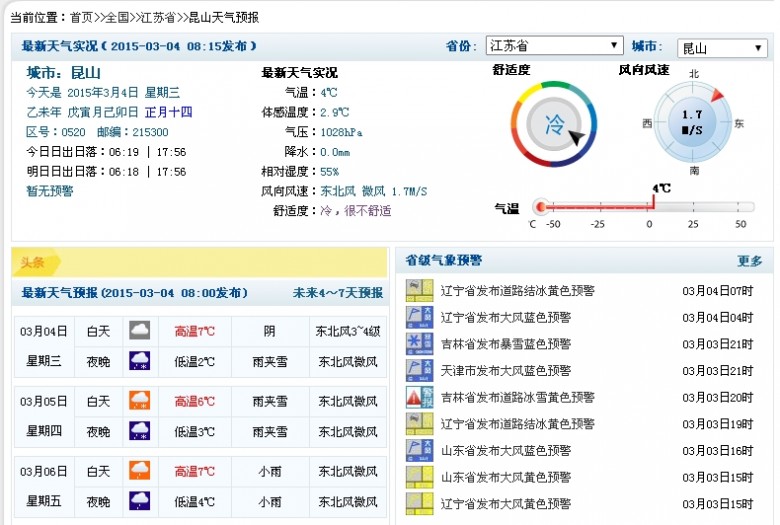Image resolution: width=780 pixels, height=525 pixels.
Task: Click the sleet icon for 03月04日 night
Action: [x=140, y=361]
